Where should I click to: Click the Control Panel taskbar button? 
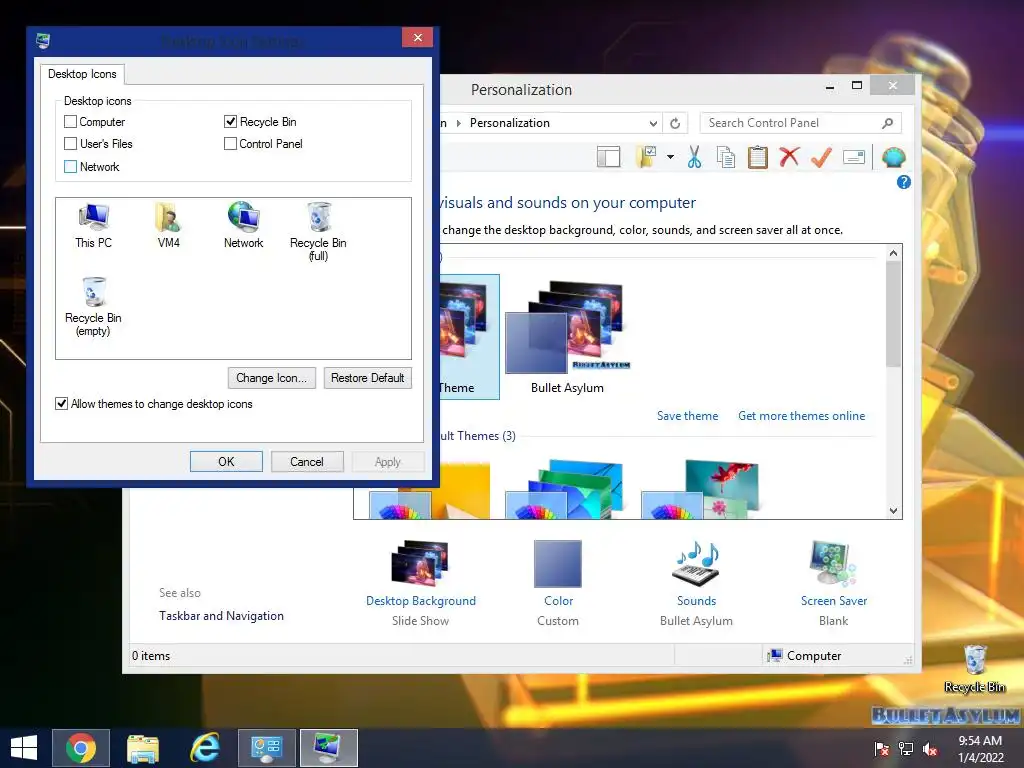tap(266, 748)
